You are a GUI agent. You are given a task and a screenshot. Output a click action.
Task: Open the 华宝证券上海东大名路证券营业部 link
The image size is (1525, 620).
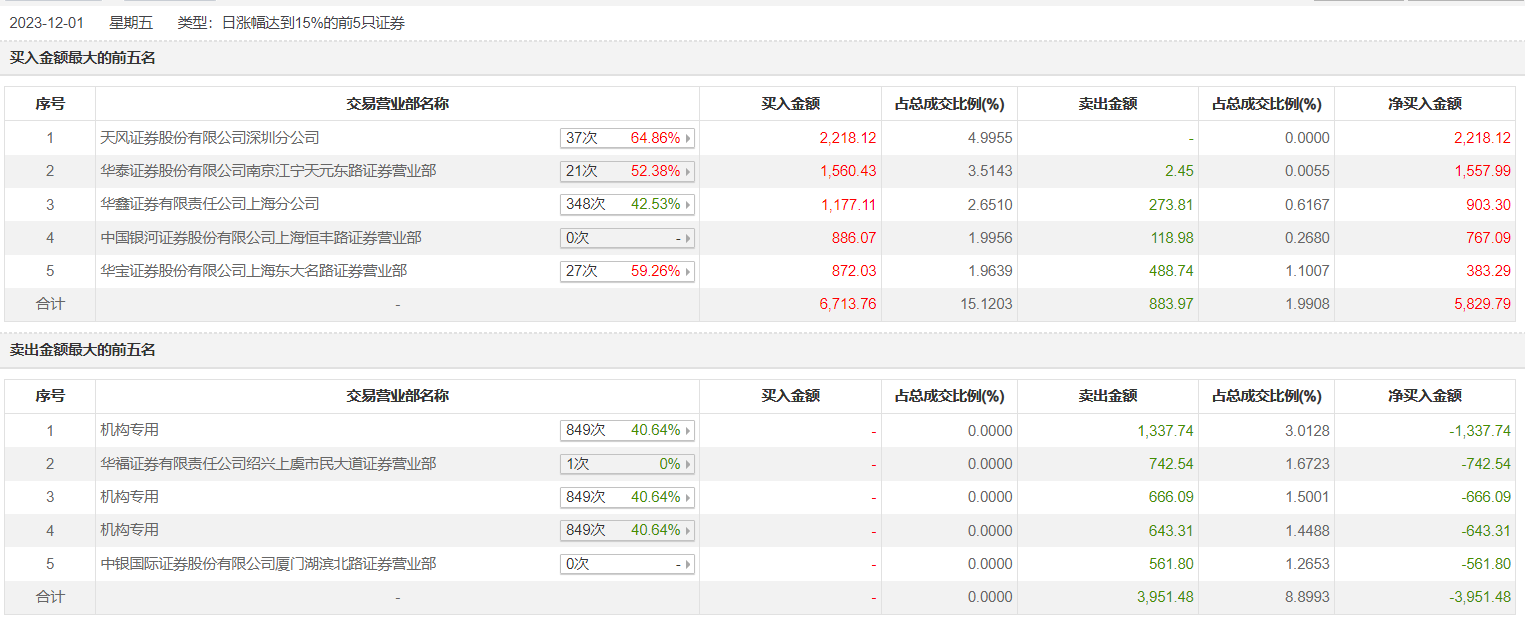254,271
